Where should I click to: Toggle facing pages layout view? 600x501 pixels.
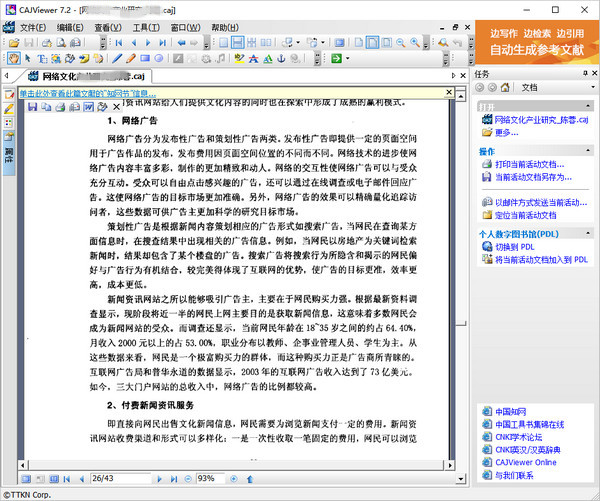click(266, 42)
